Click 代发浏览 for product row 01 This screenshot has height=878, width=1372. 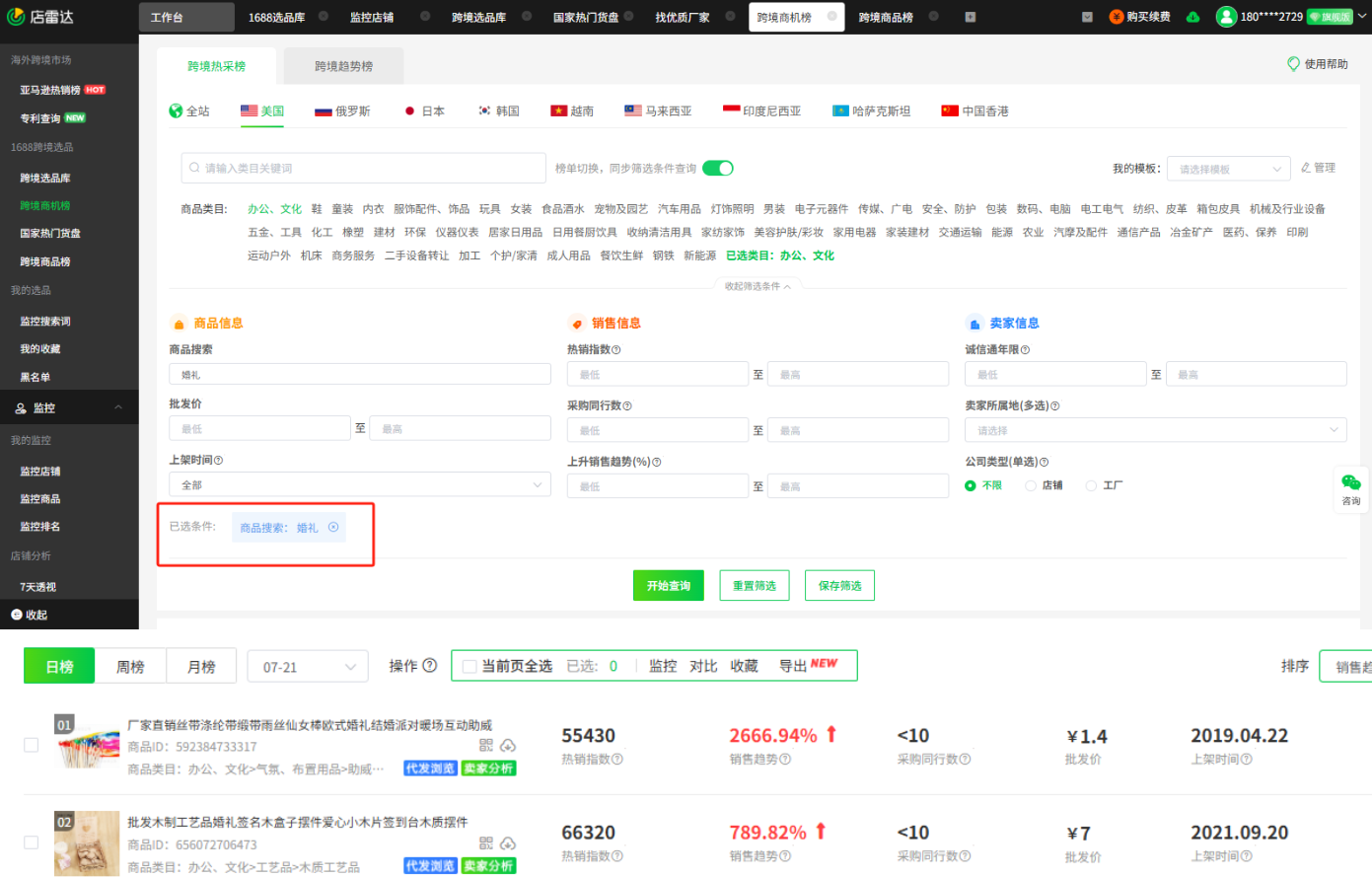(430, 768)
